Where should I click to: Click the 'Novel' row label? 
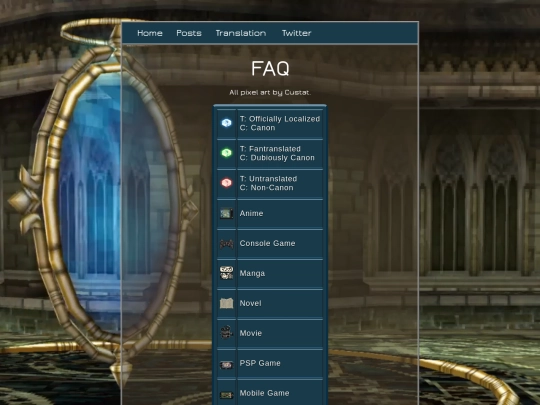click(x=250, y=303)
